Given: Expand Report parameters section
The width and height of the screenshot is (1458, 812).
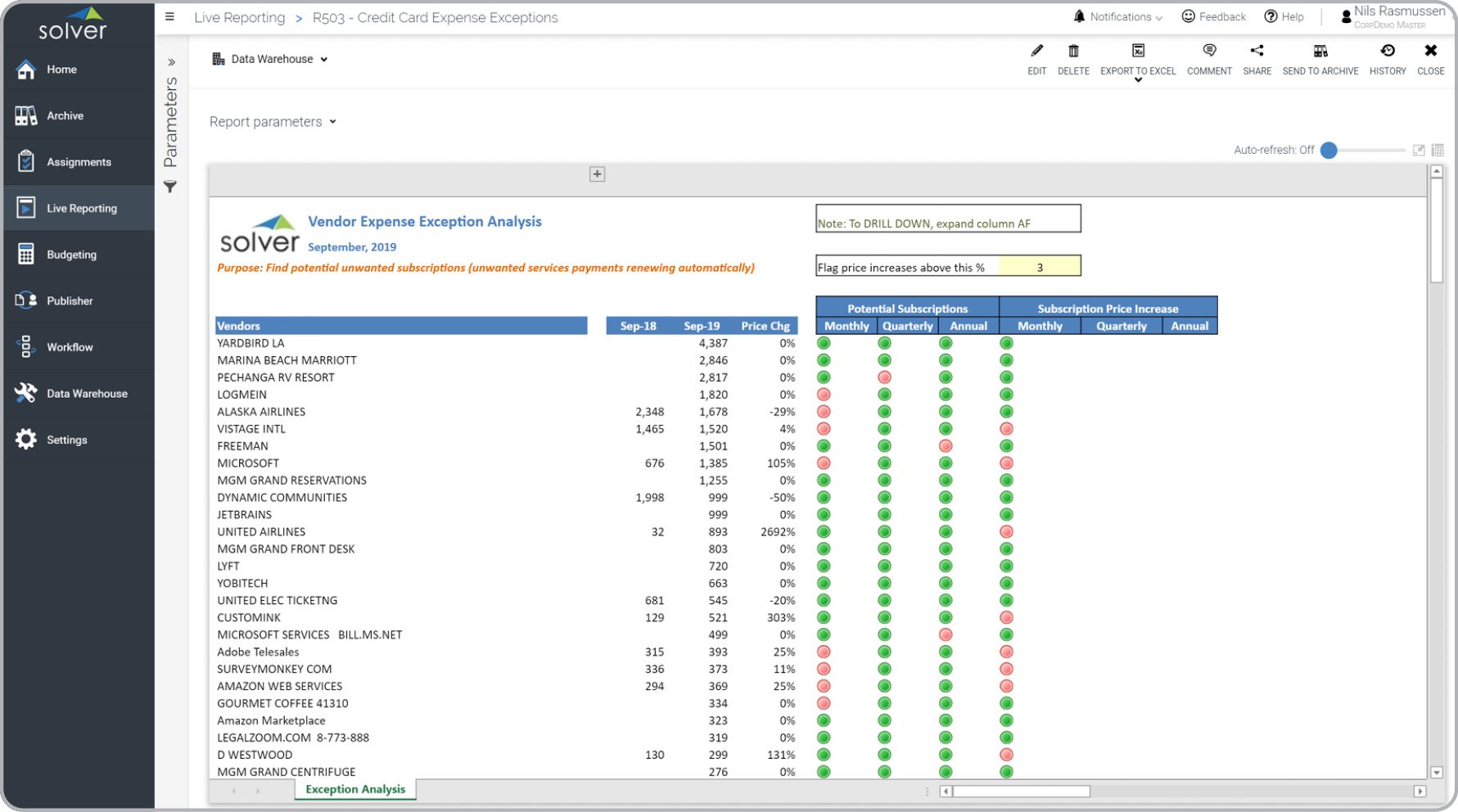Looking at the screenshot, I should click(x=273, y=122).
